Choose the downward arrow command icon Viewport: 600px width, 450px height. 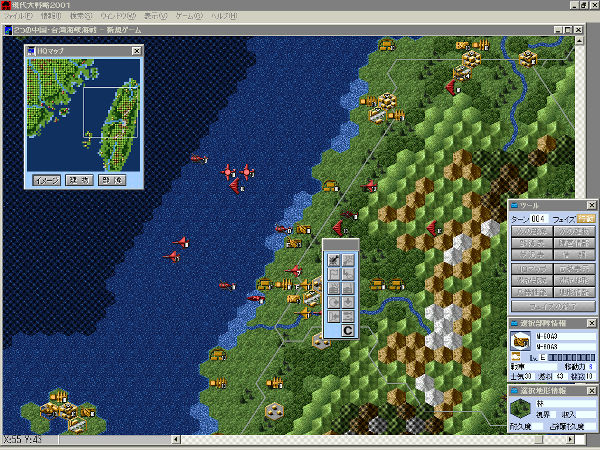pyautogui.click(x=347, y=302)
